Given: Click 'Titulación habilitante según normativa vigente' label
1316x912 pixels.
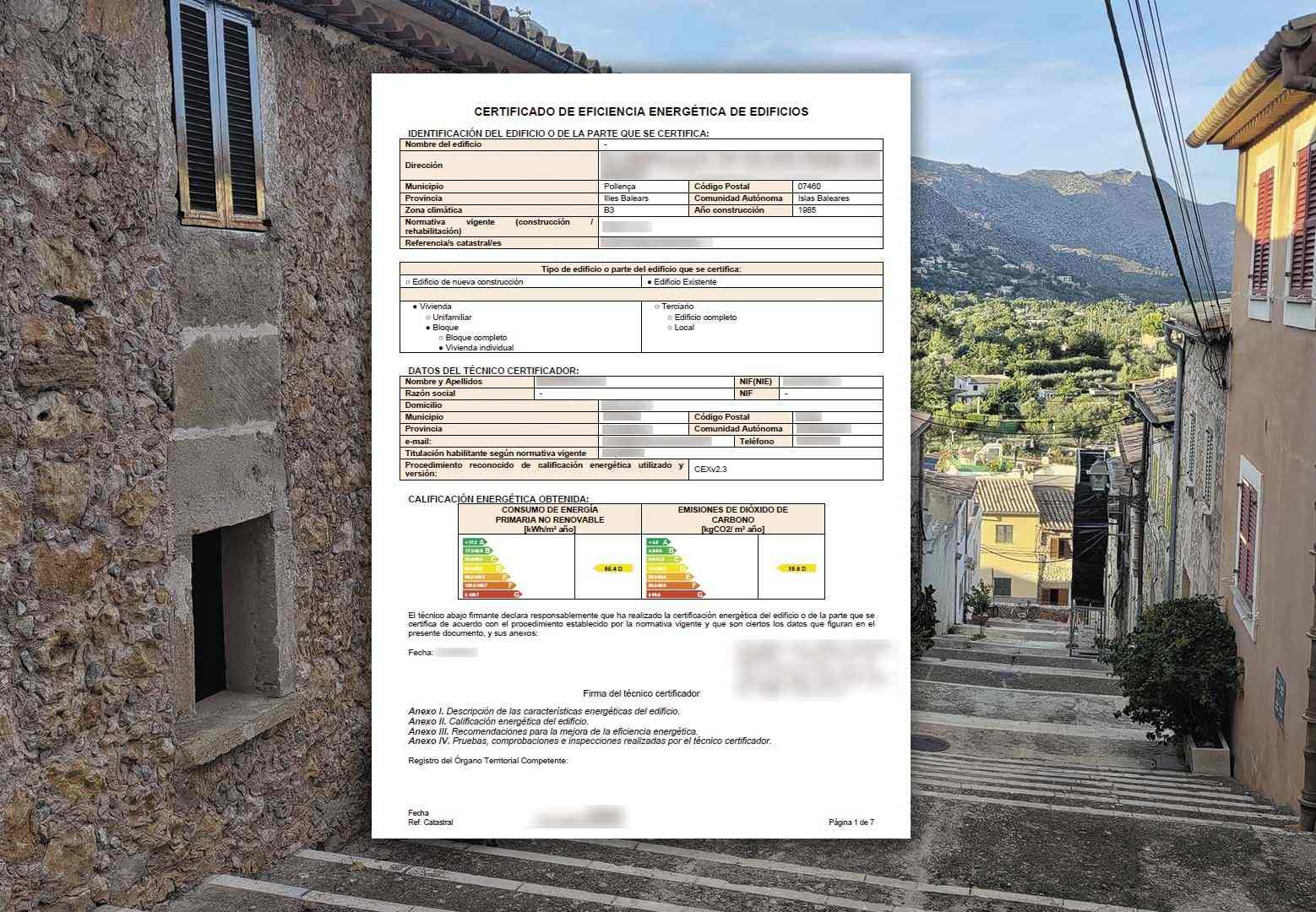Looking at the screenshot, I should (x=496, y=453).
